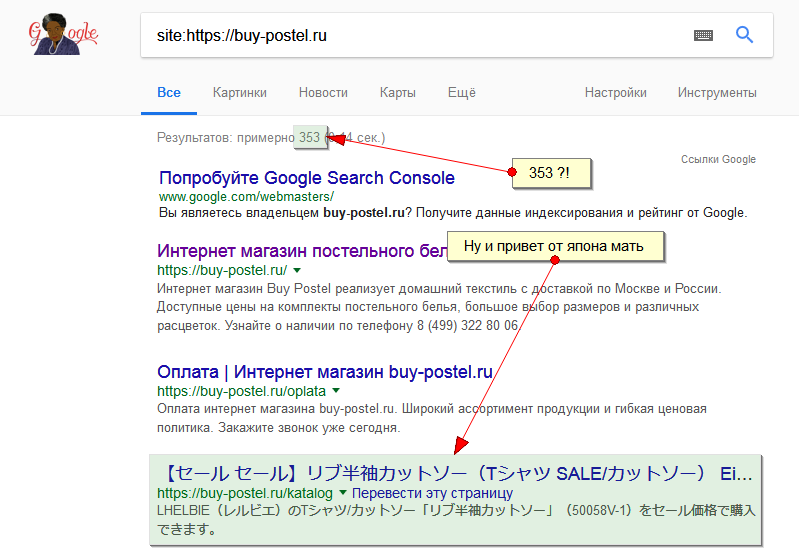Click the https://buy-postel.ru/ green URL
Viewport: 799px width, 555px height.
coord(222,270)
